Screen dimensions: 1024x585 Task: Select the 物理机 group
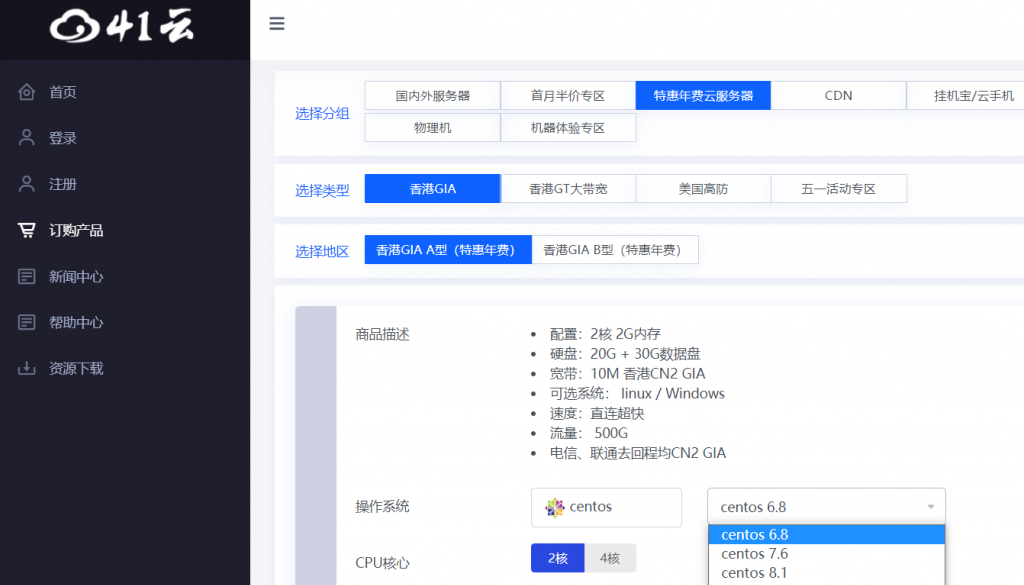[x=432, y=127]
